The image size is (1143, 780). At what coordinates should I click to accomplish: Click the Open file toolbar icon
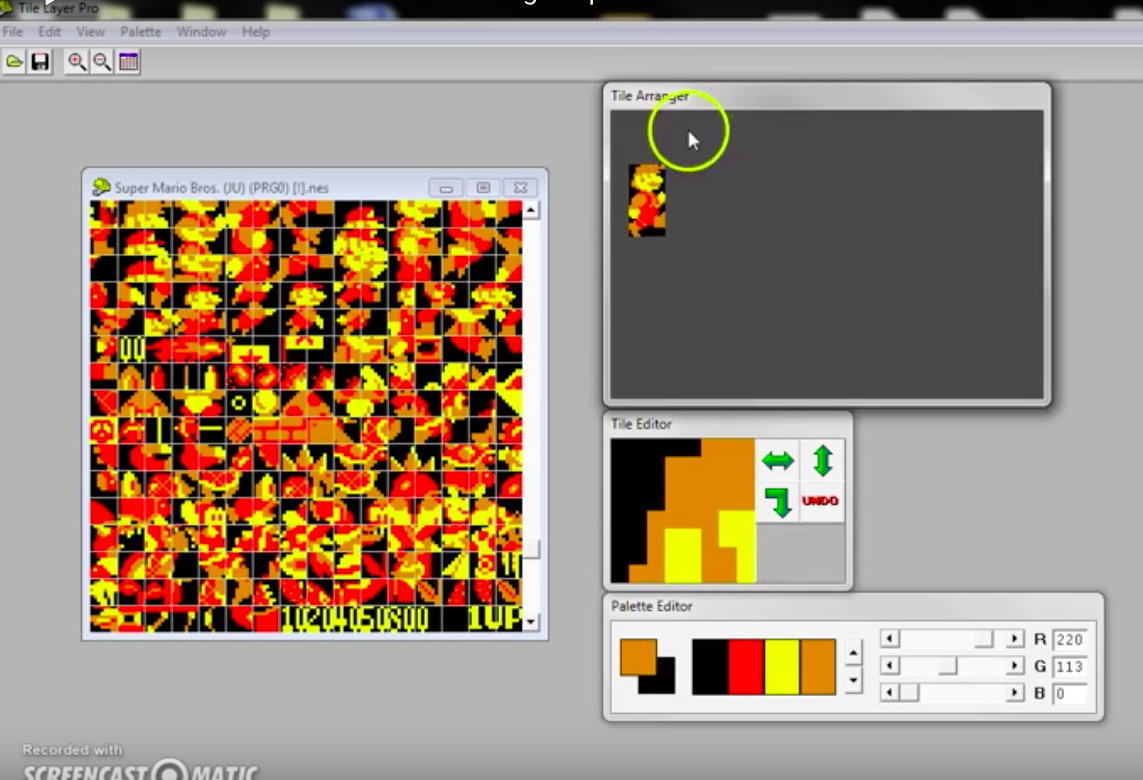[14, 62]
